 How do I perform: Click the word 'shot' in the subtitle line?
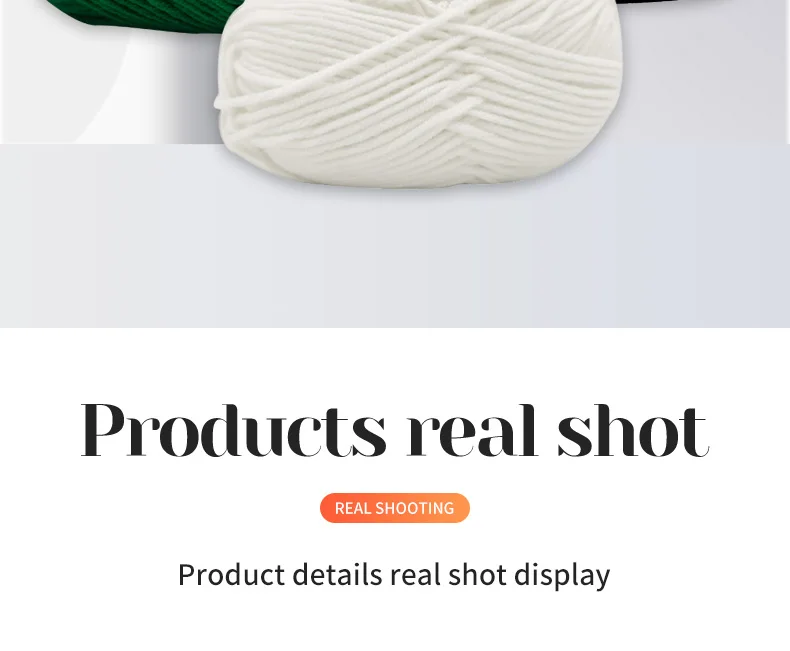(x=477, y=574)
